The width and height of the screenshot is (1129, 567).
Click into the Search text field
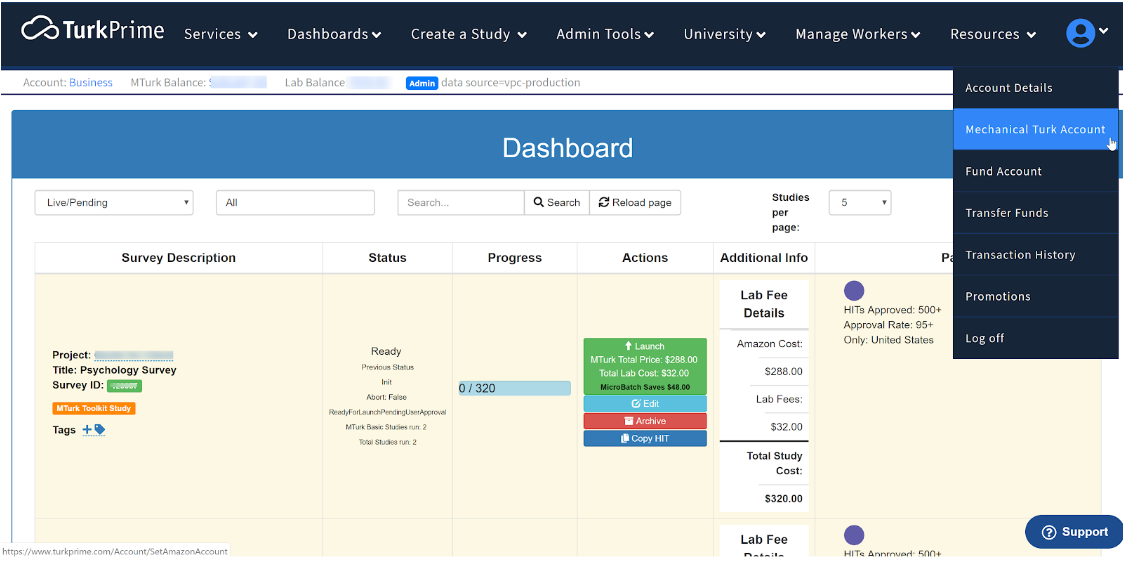pyautogui.click(x=460, y=202)
